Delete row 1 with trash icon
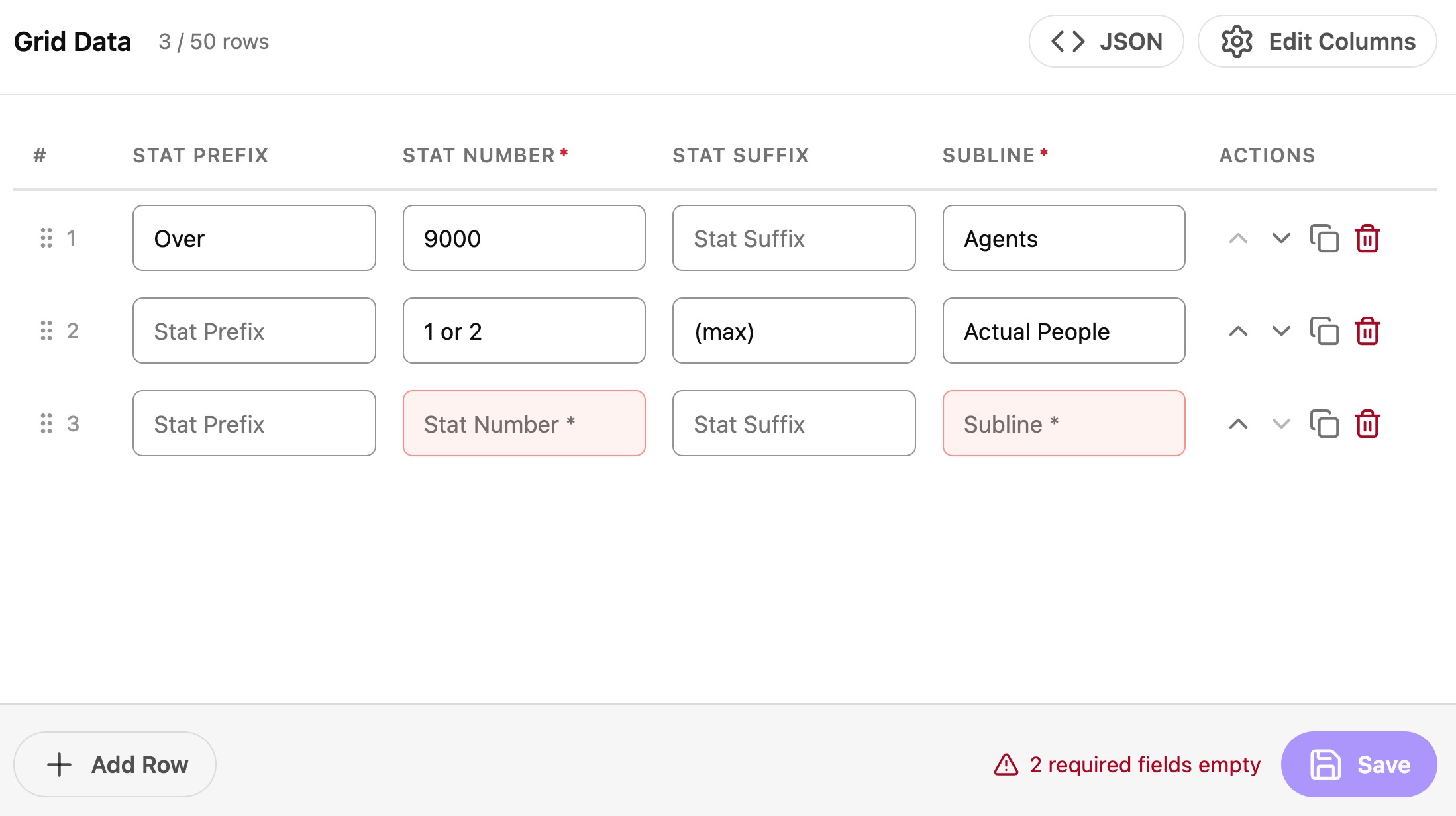 [x=1367, y=238]
